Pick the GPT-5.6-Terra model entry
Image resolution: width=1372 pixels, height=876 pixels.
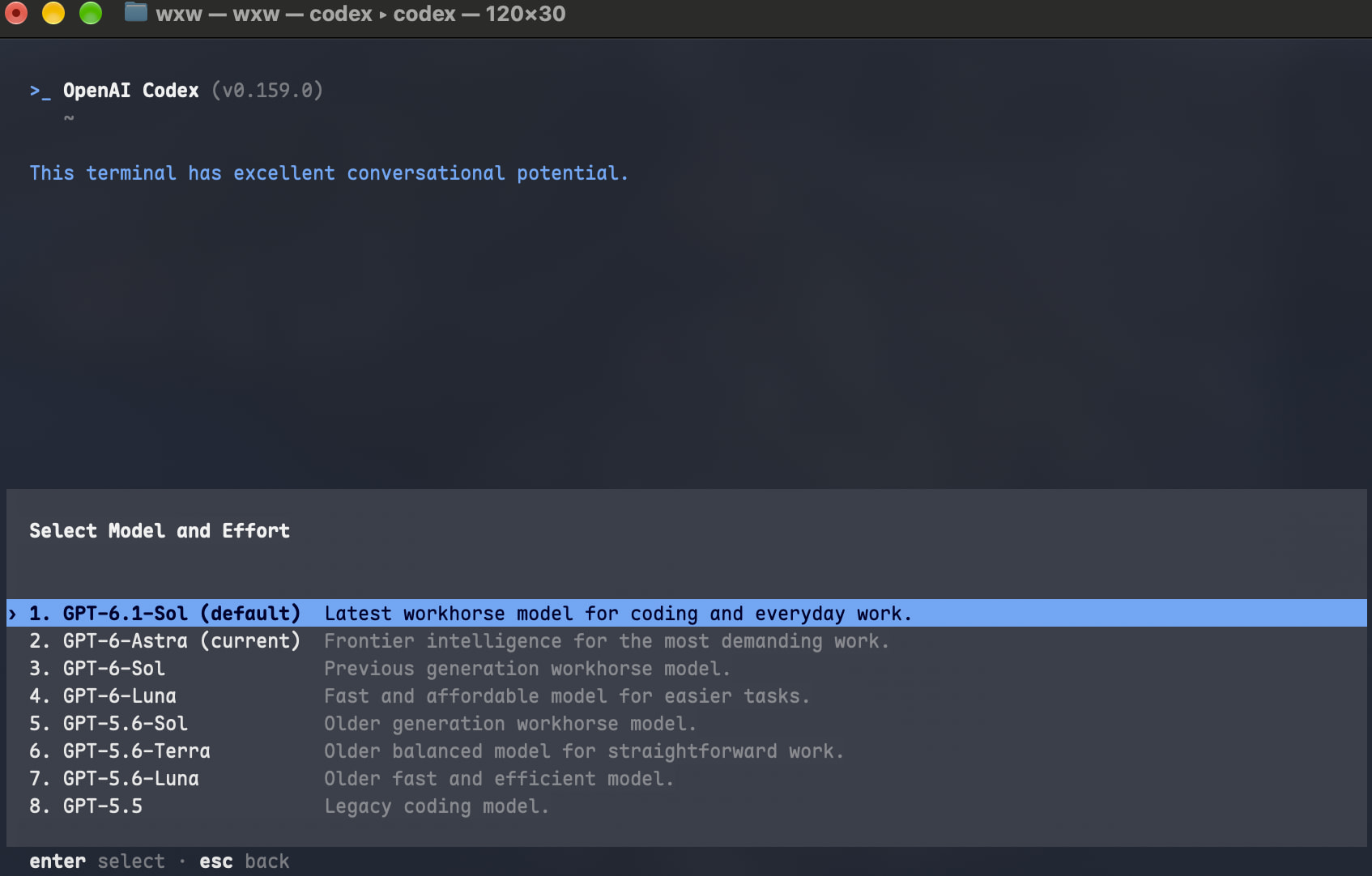(x=686, y=751)
